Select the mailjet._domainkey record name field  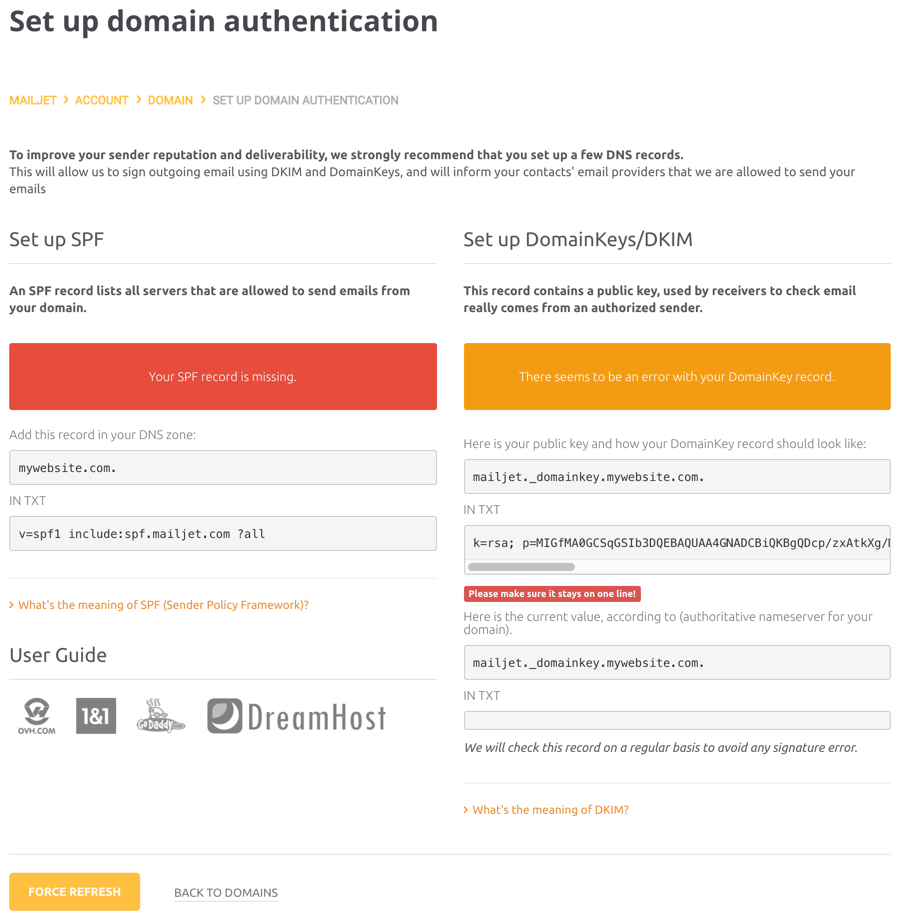(676, 476)
